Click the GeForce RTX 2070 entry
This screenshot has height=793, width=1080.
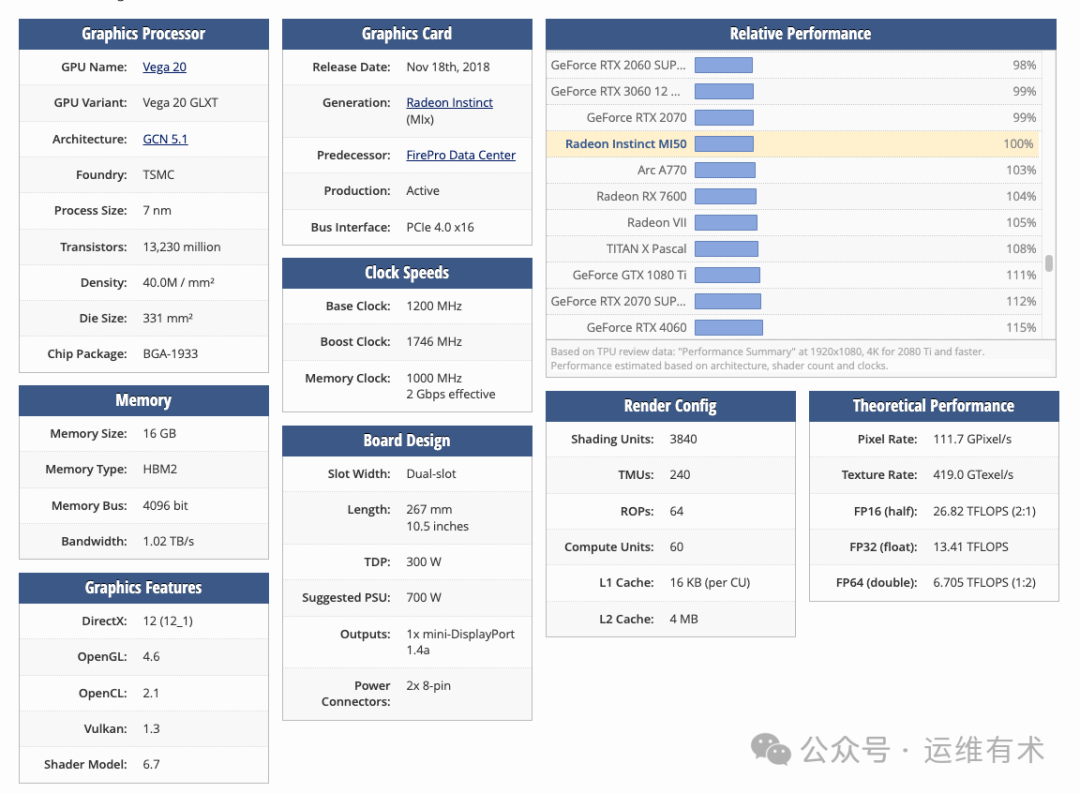(x=792, y=117)
